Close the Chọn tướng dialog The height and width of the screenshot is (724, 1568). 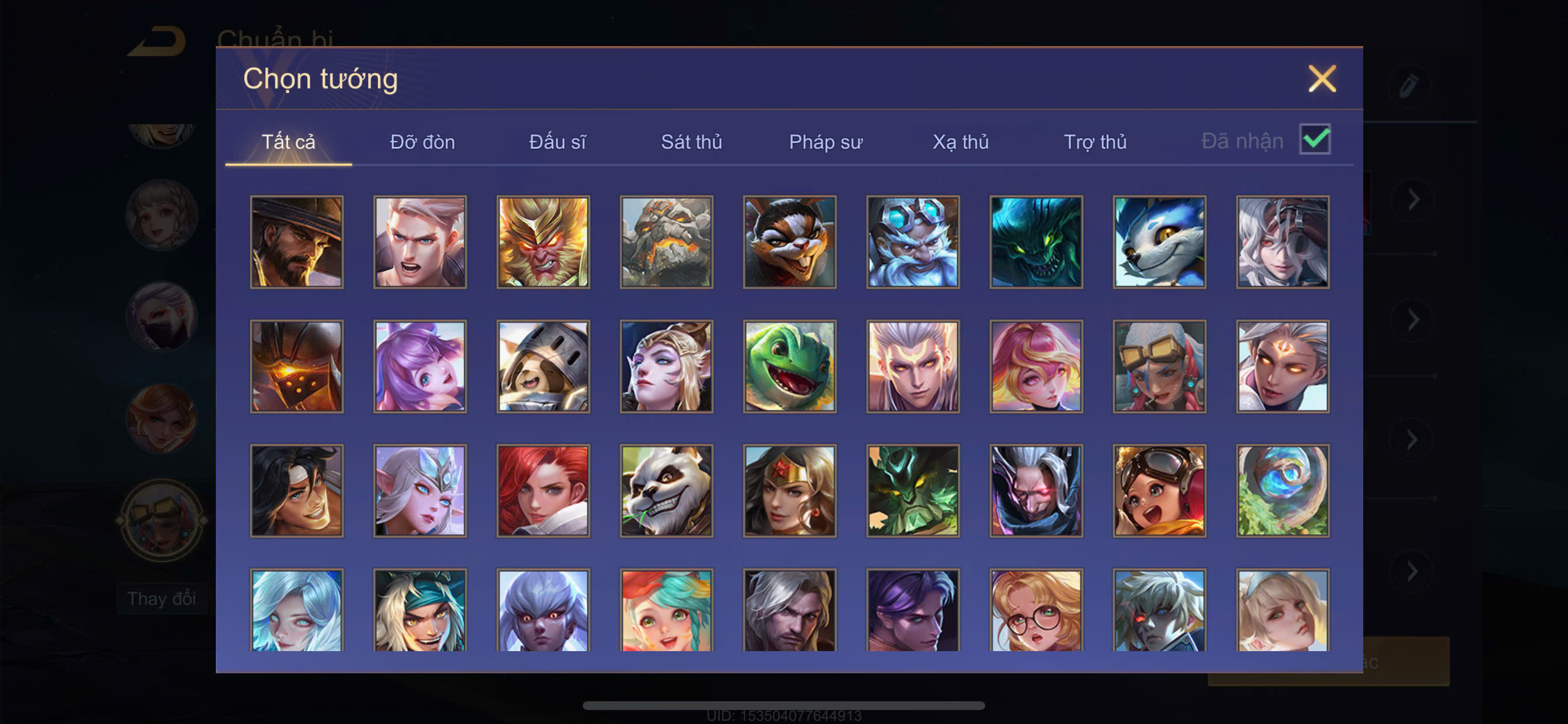[1322, 79]
